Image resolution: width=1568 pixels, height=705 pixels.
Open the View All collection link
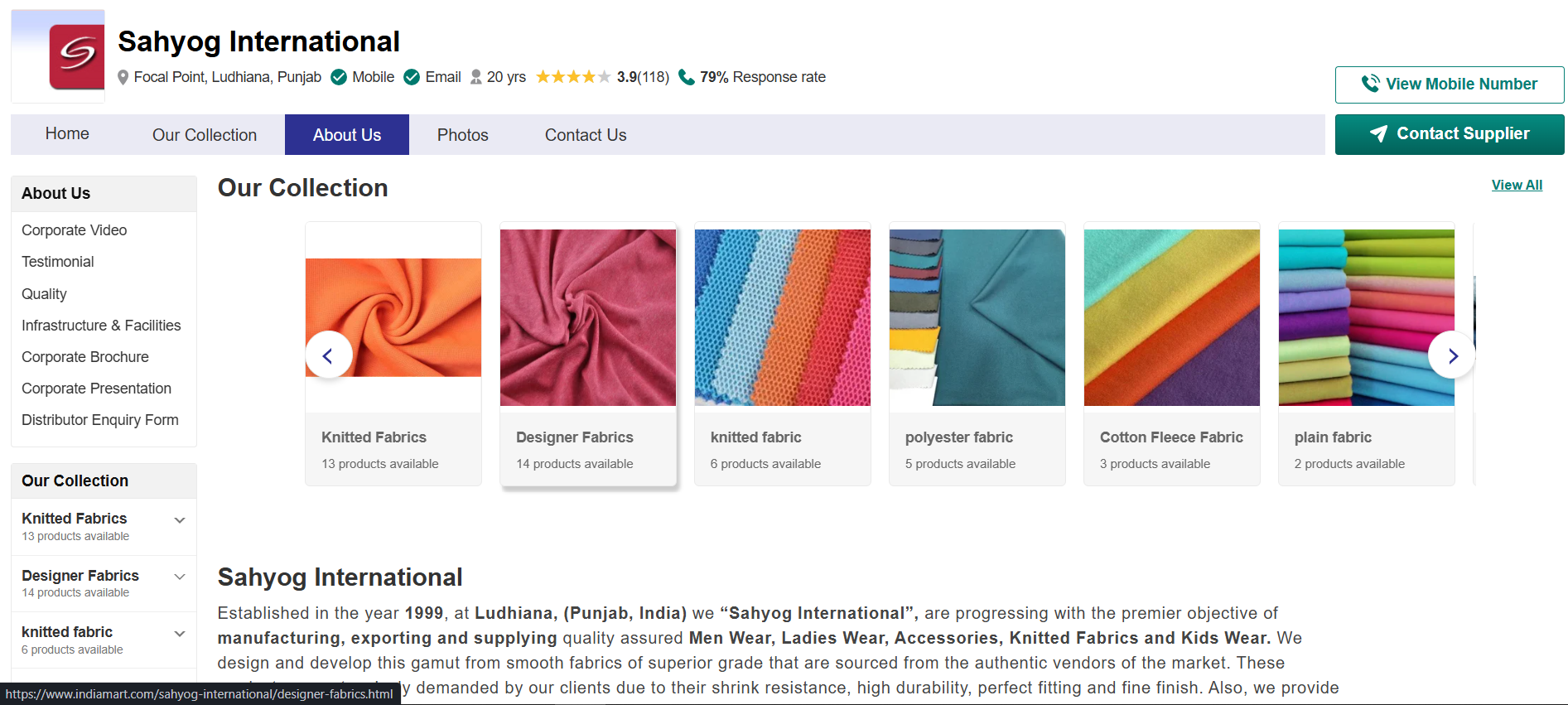(x=1517, y=186)
